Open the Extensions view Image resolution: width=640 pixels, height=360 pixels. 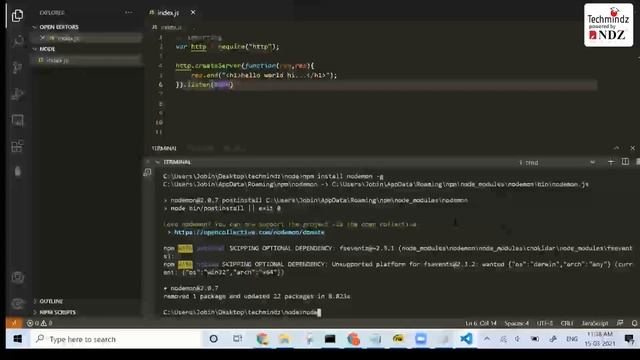pos(17,146)
